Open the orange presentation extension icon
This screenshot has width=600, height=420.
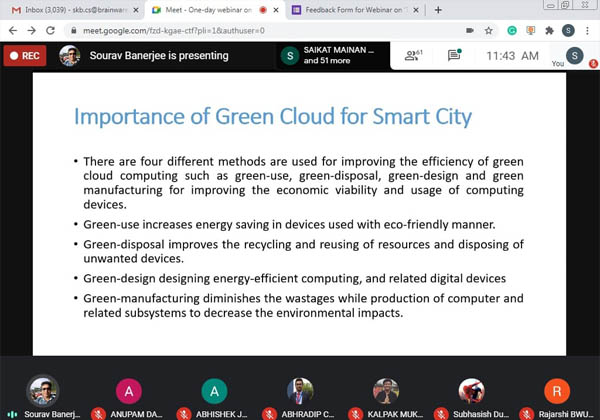530,31
